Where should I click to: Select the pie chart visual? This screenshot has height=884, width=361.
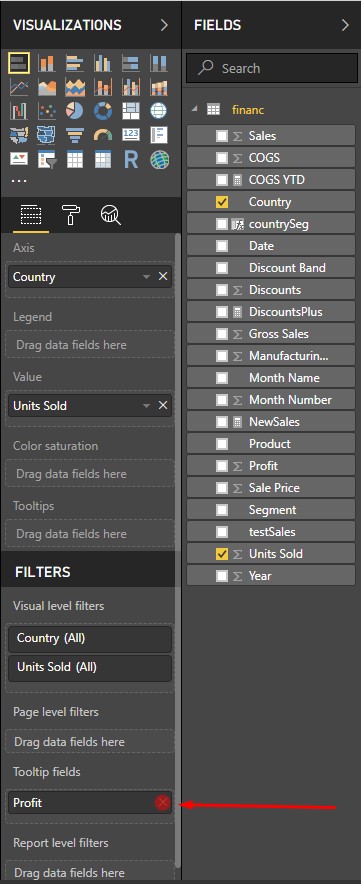point(74,111)
